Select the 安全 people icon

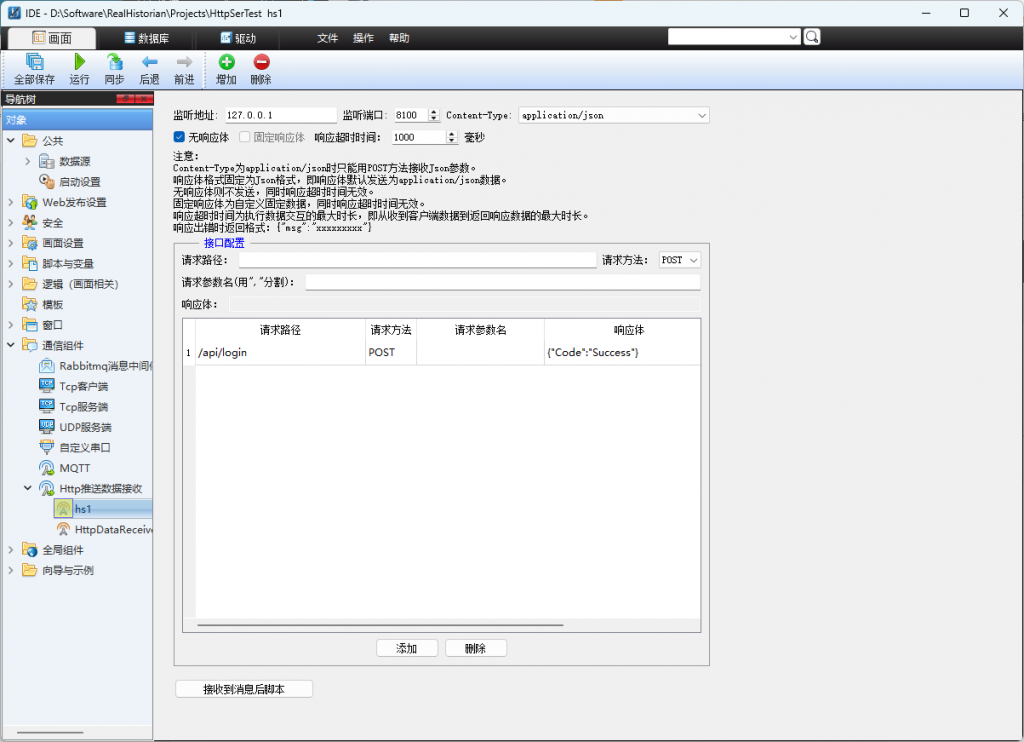(x=29, y=223)
